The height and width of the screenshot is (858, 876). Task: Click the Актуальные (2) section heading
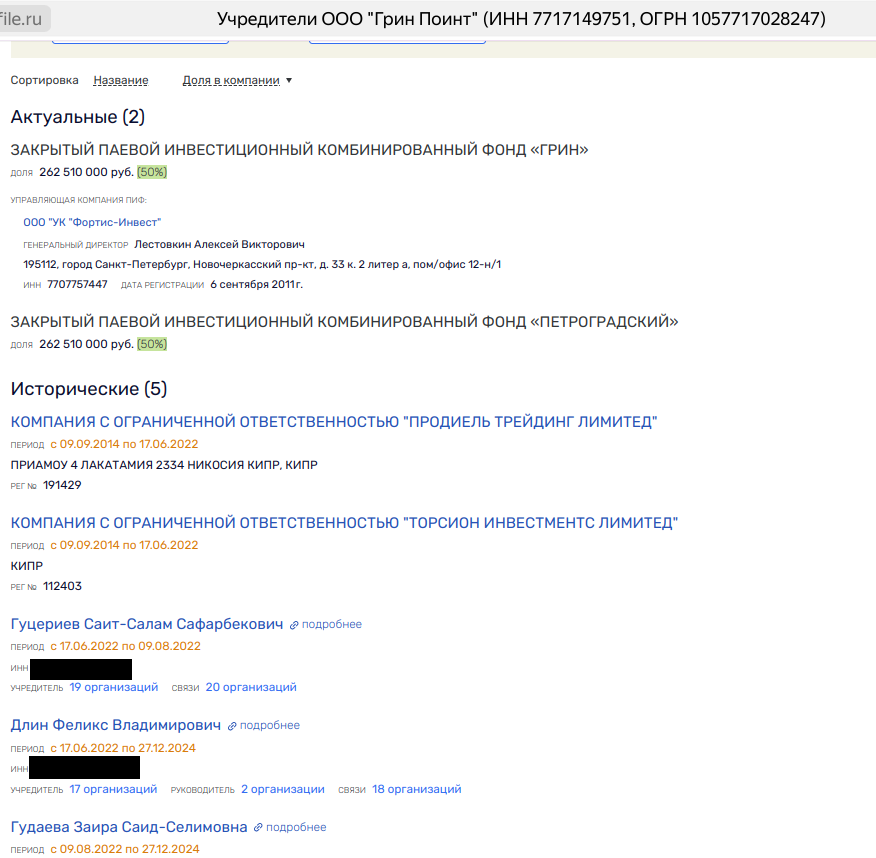coord(78,117)
